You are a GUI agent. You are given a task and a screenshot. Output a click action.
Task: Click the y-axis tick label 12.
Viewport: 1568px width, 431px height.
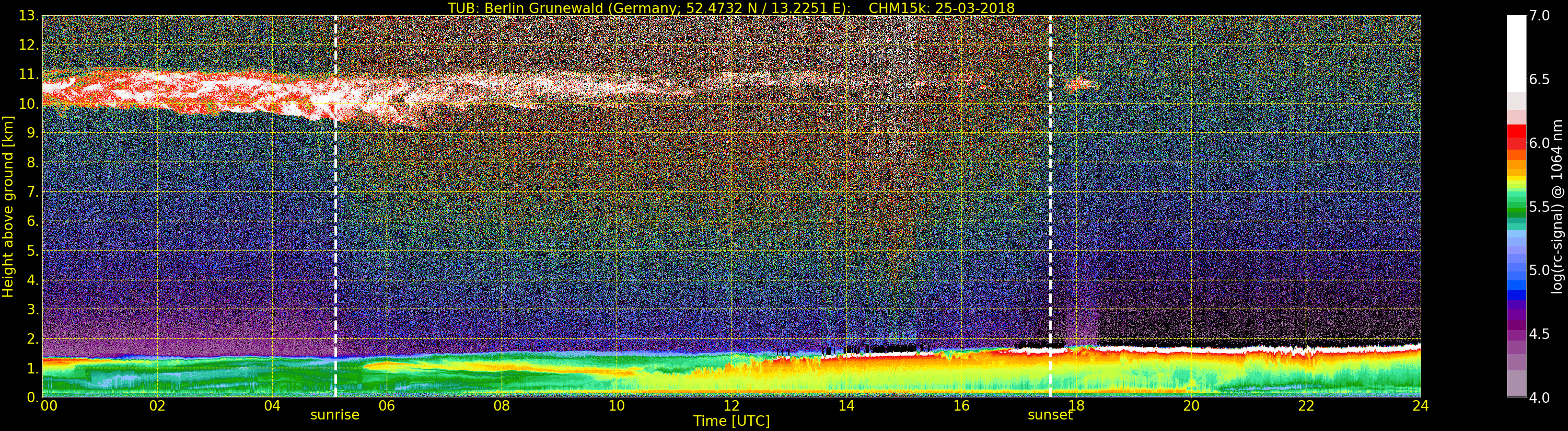point(29,45)
